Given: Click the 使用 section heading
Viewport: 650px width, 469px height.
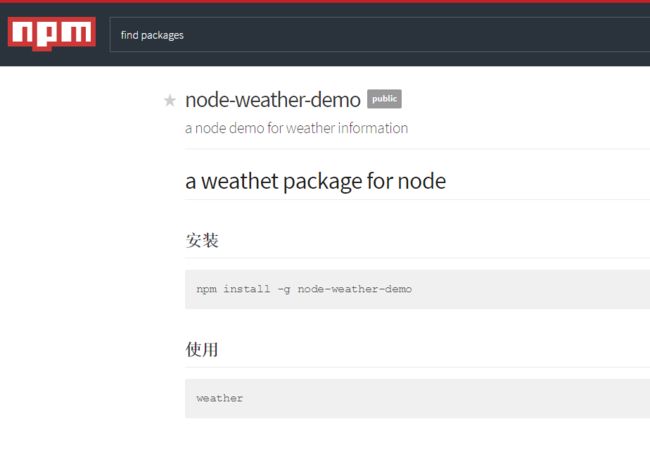Looking at the screenshot, I should pos(201,350).
